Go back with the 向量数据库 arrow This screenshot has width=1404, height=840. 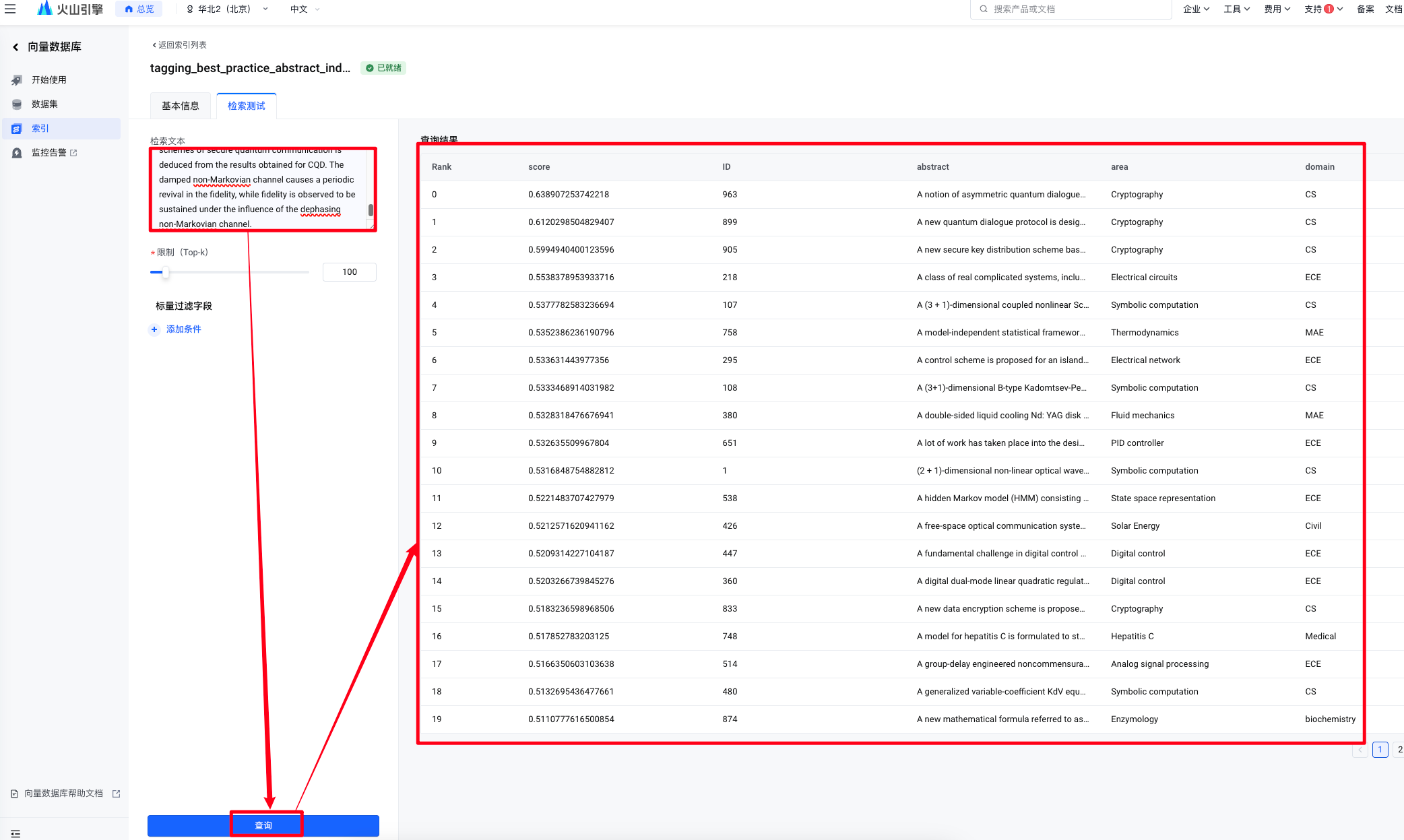[15, 46]
